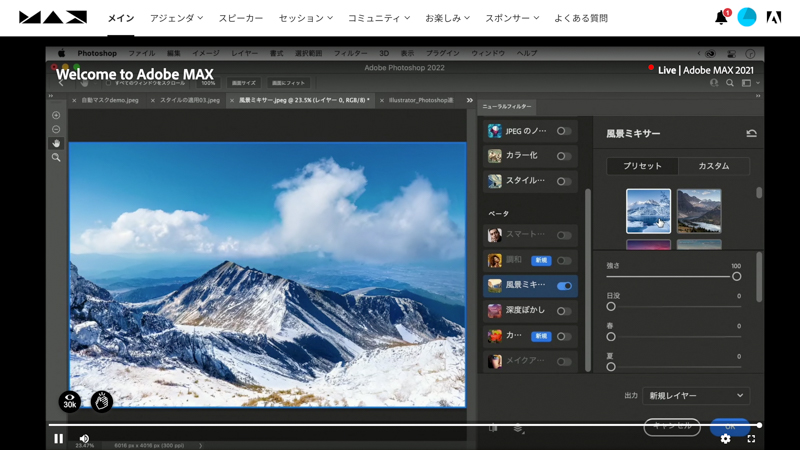The width and height of the screenshot is (800, 450).
Task: Toggle the JPEG のノイズ filter switch
Action: click(x=564, y=131)
